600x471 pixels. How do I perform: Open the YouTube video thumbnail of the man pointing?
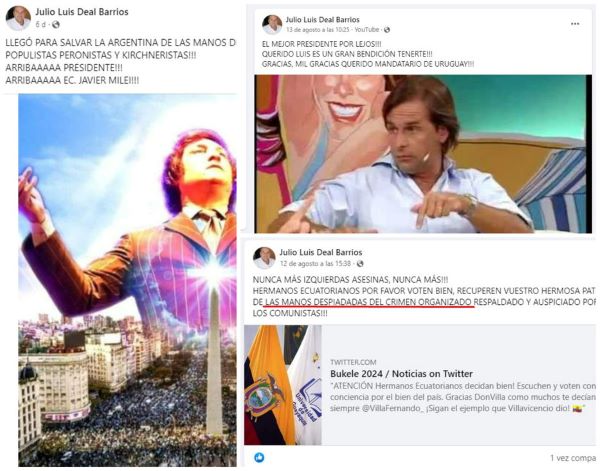(x=423, y=154)
